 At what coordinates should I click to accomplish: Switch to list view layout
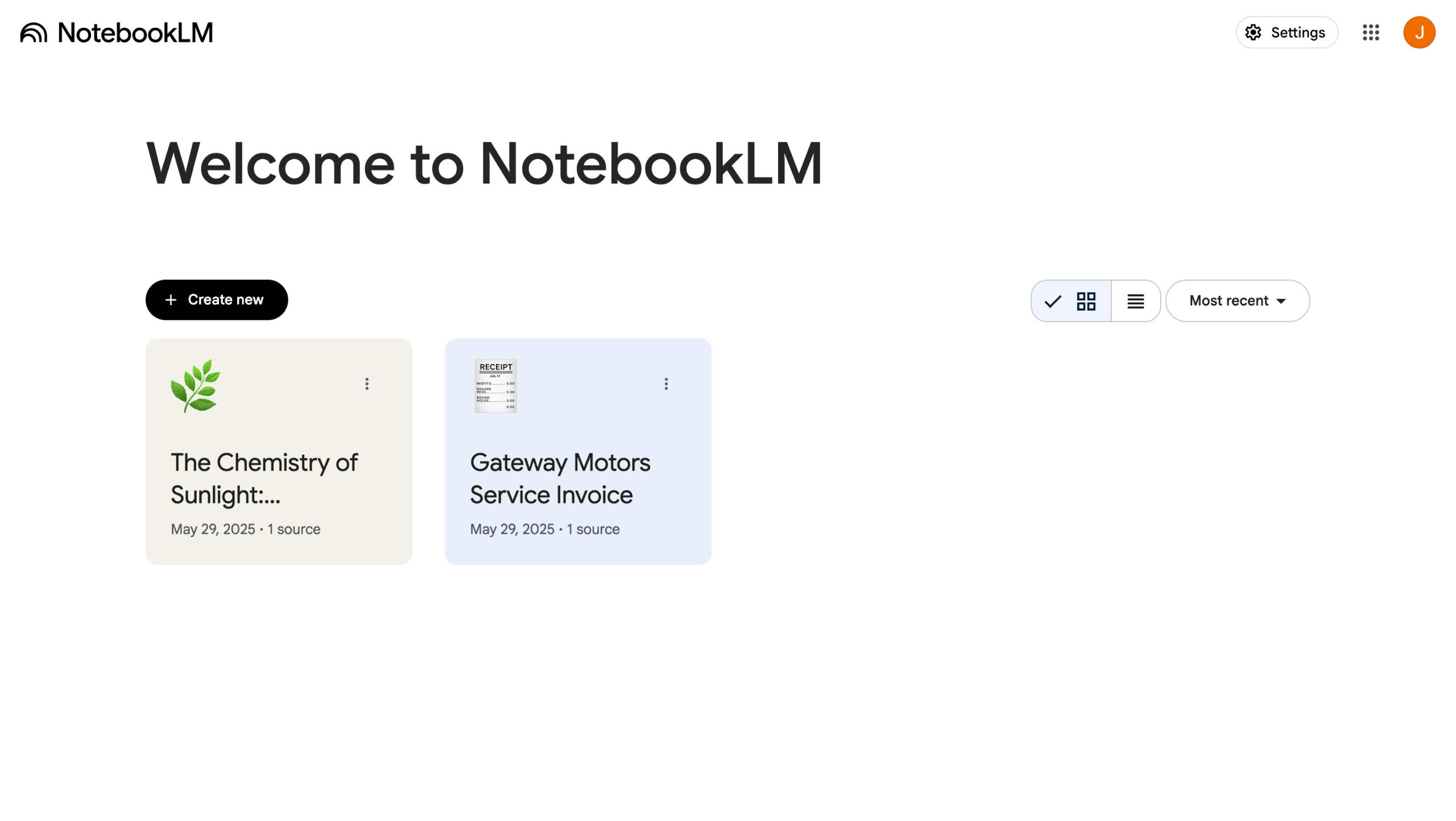point(1135,301)
